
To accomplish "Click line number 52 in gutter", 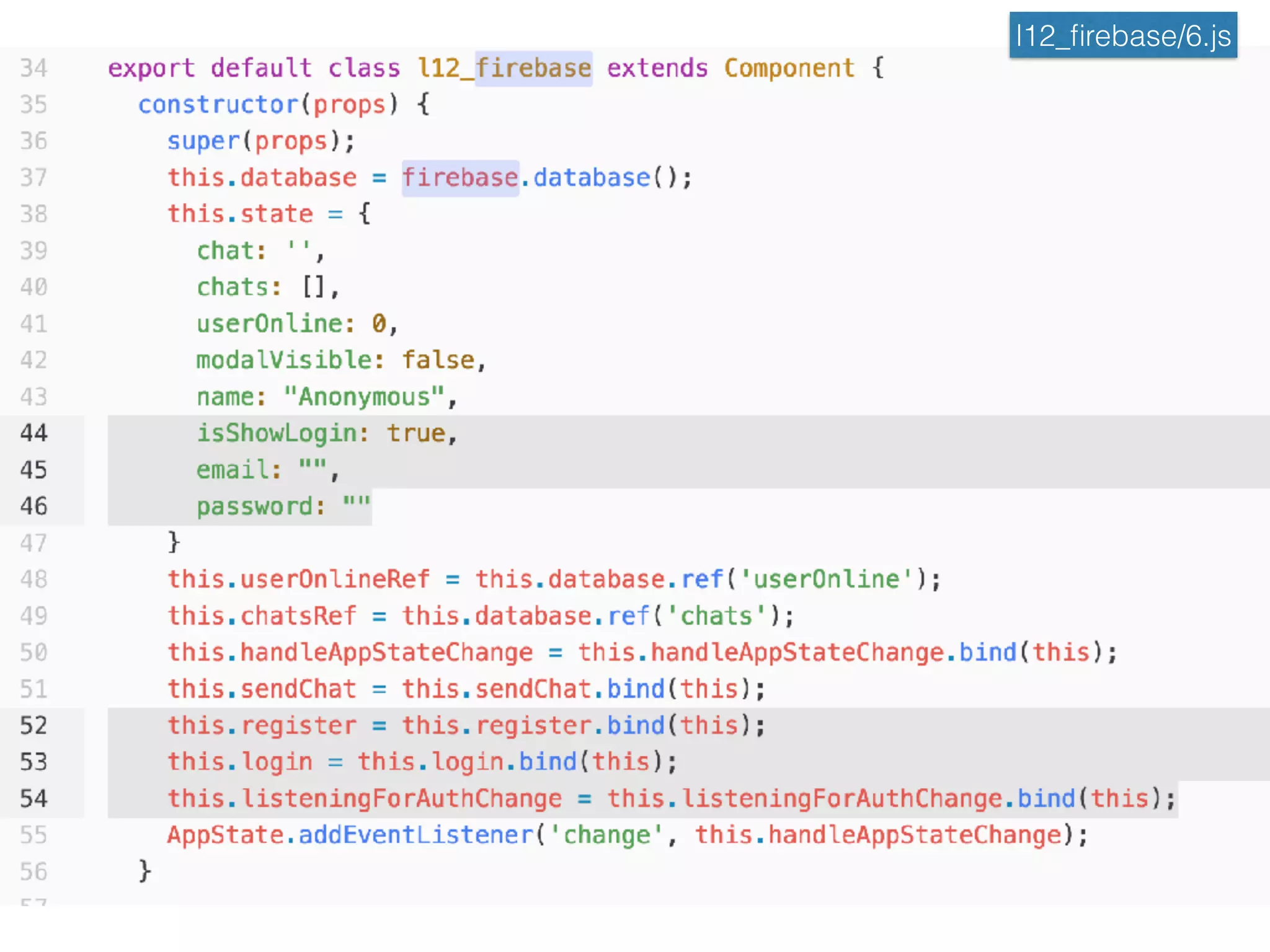I will [33, 725].
